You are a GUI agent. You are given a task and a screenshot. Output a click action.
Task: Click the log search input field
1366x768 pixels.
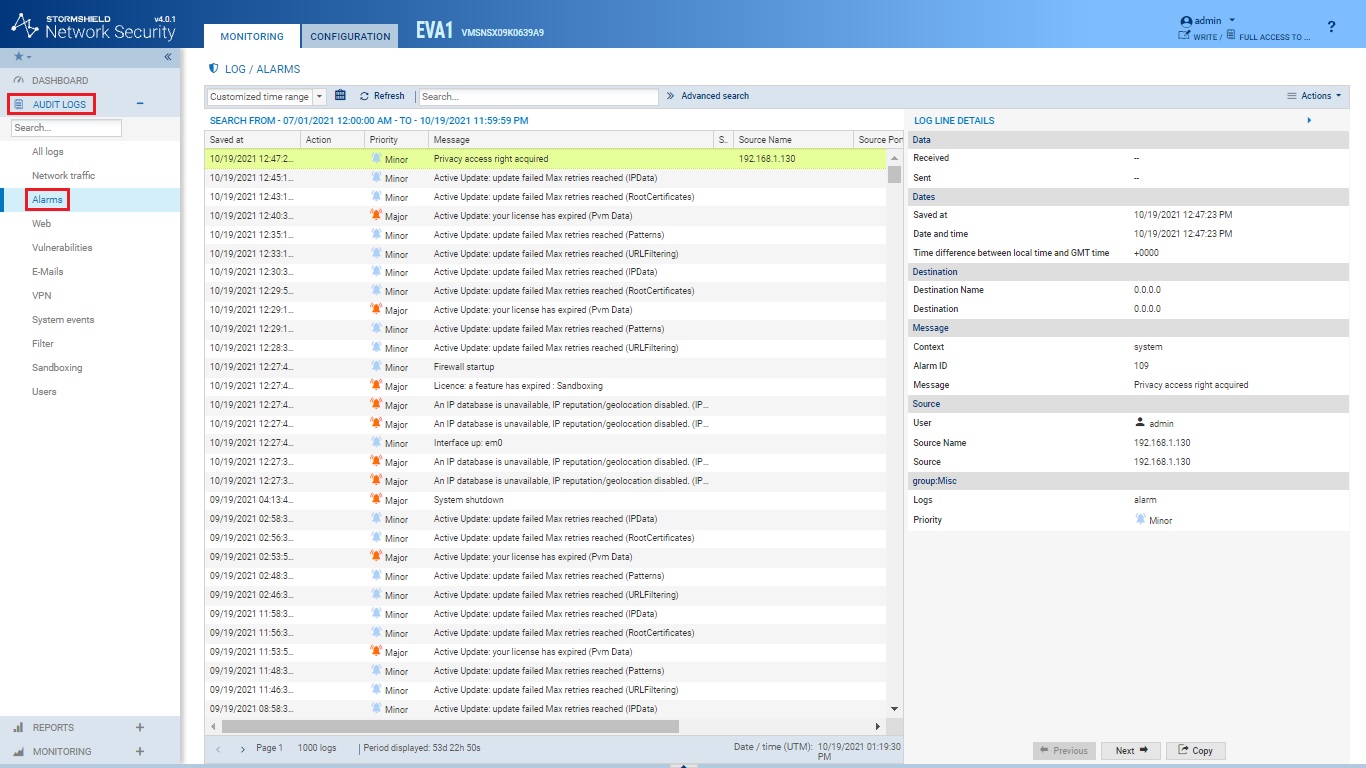538,97
